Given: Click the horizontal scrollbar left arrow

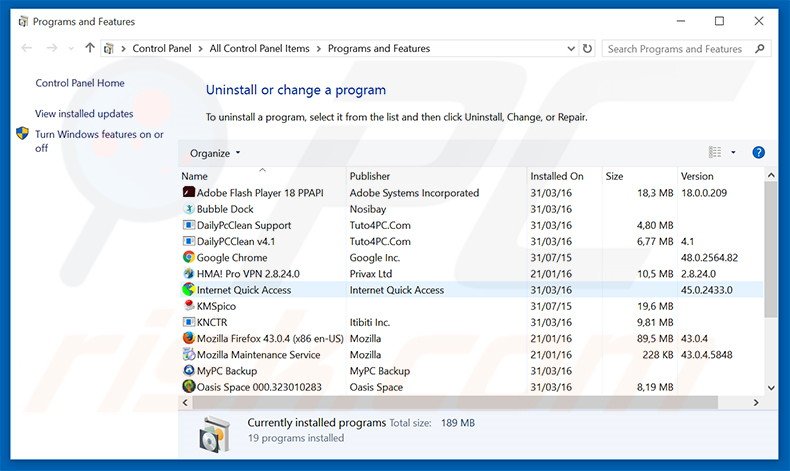Looking at the screenshot, I should (185, 402).
